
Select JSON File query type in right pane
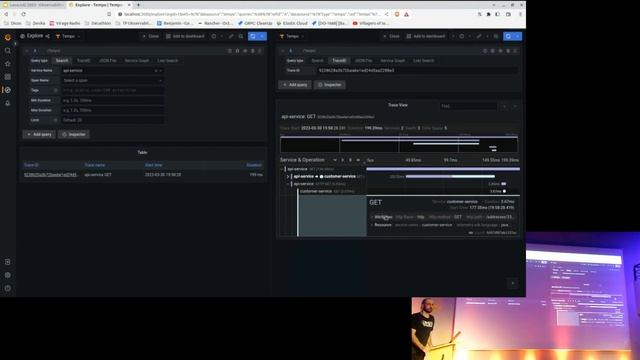pos(363,60)
